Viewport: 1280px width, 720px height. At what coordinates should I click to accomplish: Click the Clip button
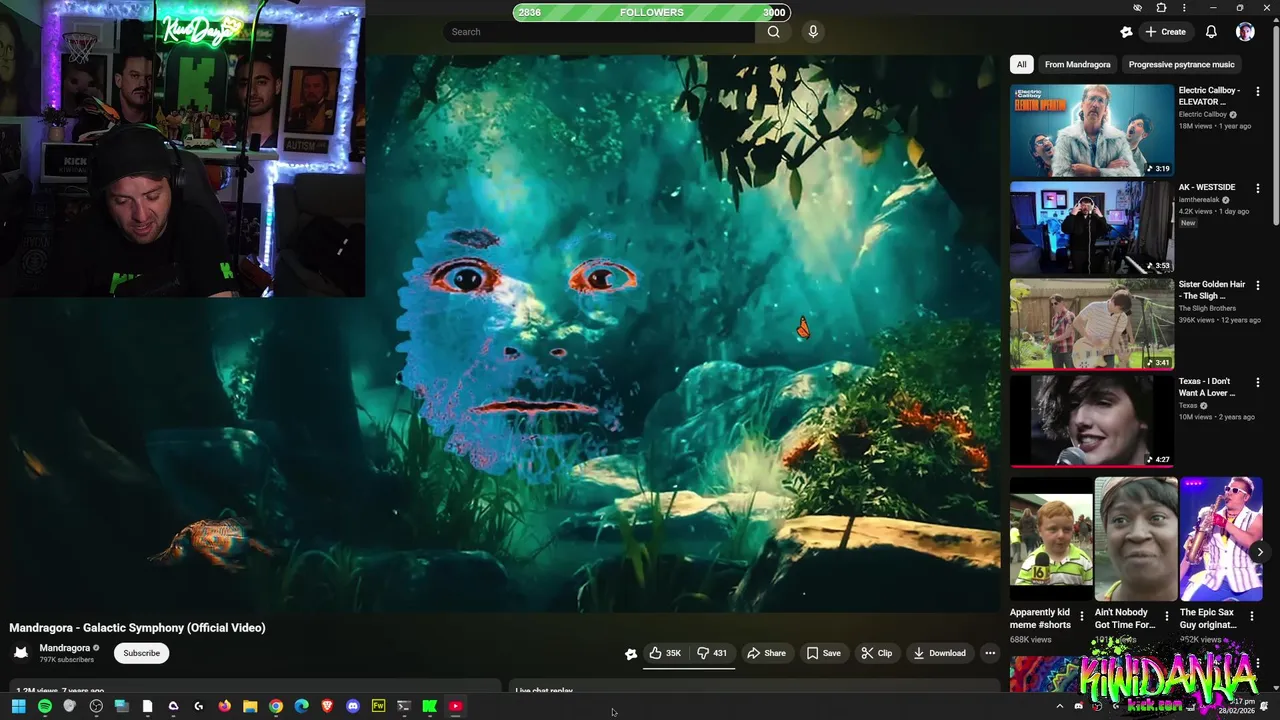[x=876, y=653]
